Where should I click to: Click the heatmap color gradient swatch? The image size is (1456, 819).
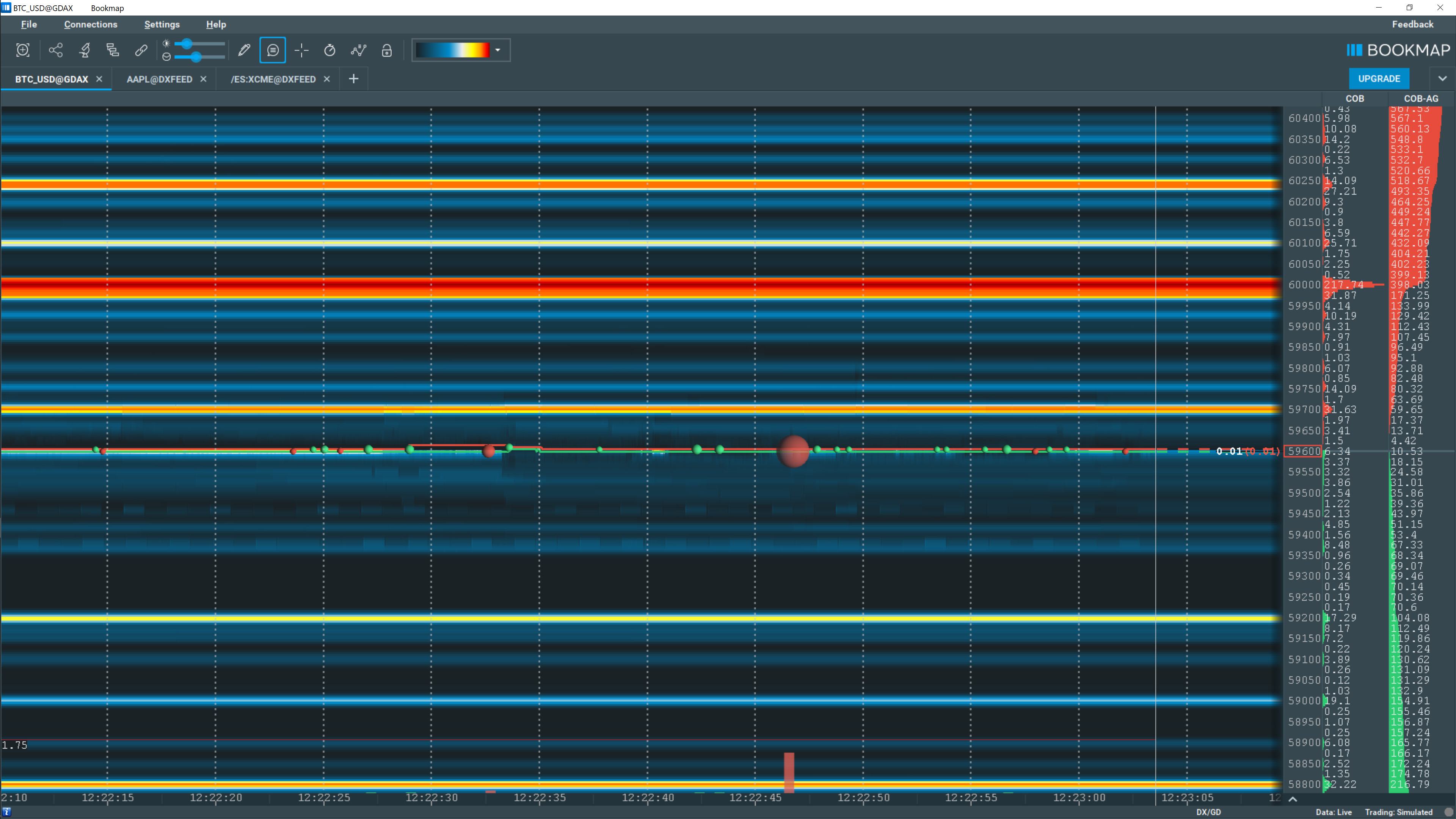[x=453, y=50]
